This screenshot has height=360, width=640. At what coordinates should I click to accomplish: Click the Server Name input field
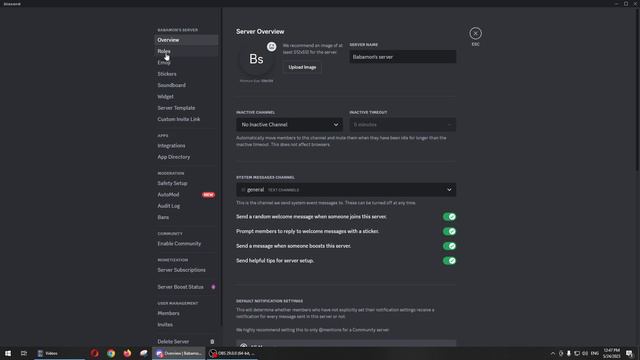click(402, 57)
